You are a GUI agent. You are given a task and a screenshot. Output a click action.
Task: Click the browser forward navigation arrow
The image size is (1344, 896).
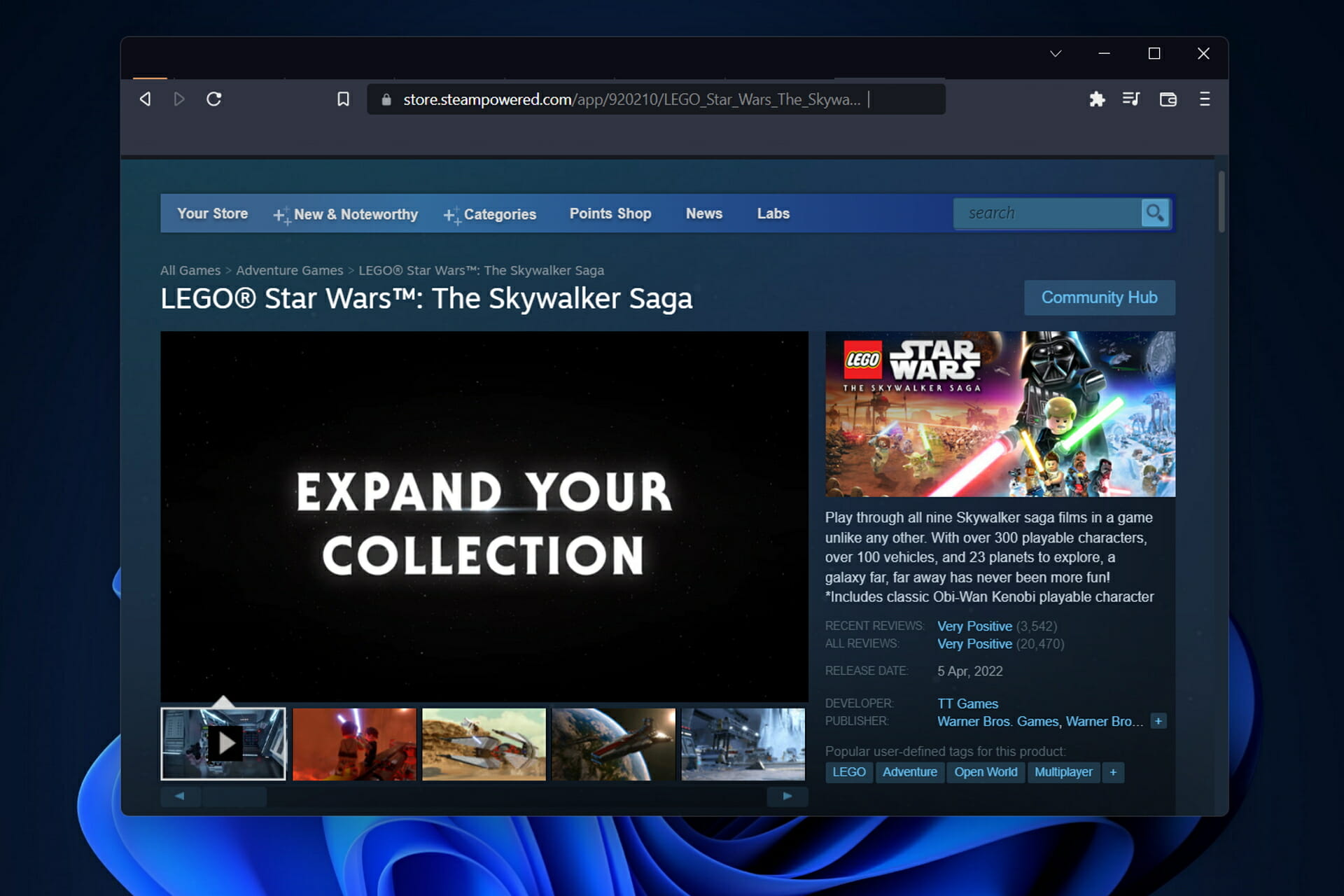(180, 98)
